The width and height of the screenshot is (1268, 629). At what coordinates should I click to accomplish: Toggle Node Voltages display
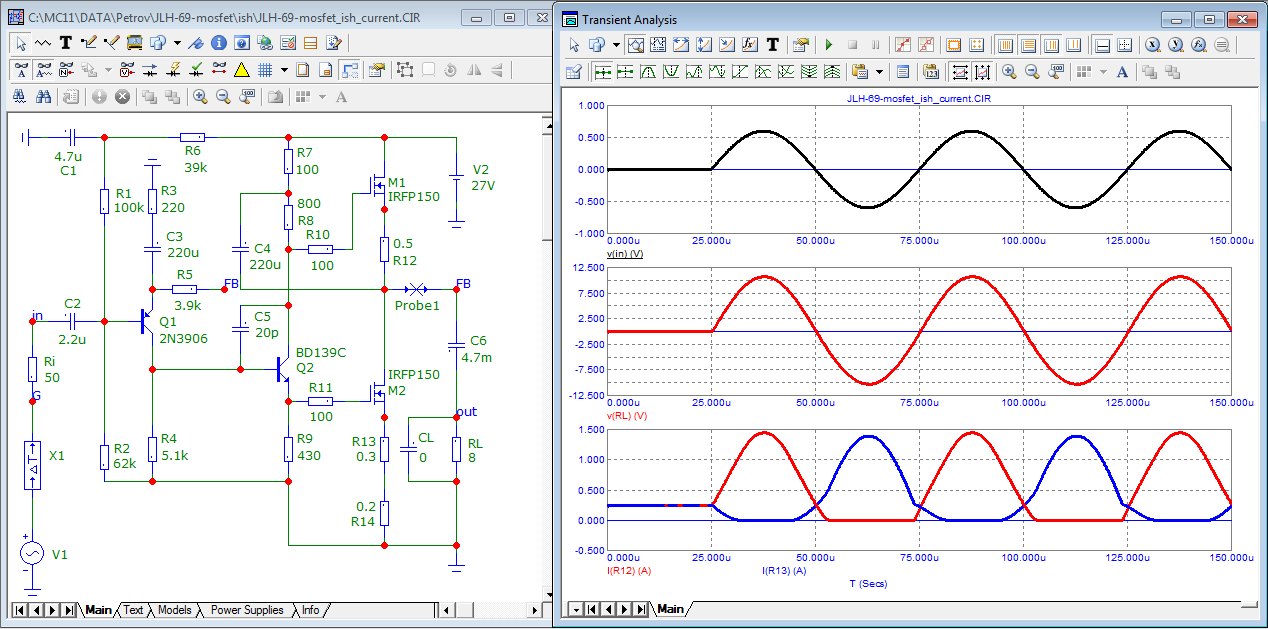coord(127,70)
